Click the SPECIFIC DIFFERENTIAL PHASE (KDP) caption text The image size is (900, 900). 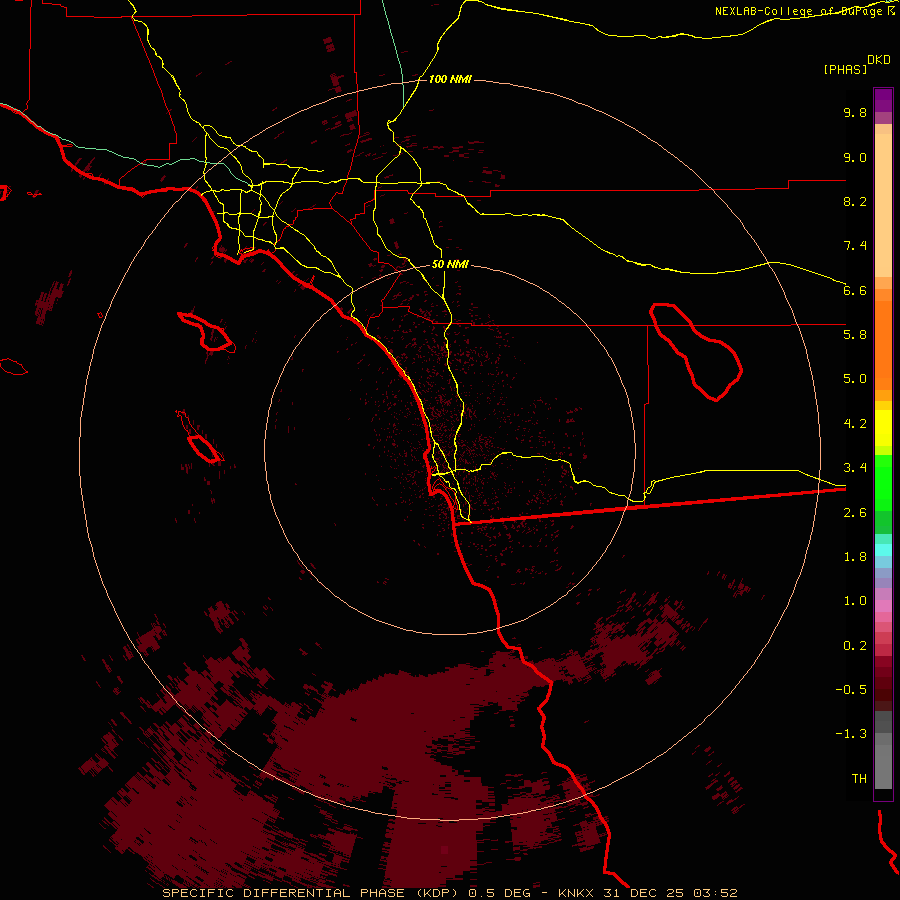click(x=312, y=893)
